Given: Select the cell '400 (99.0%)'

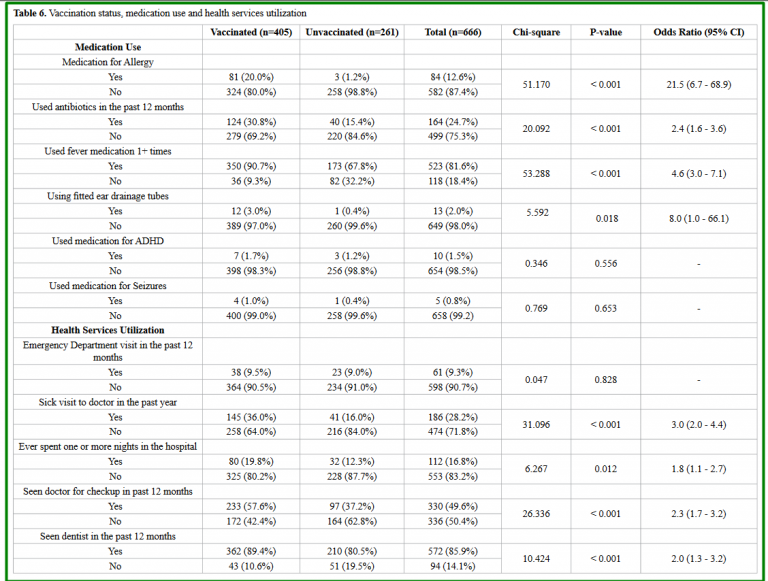Looking at the screenshot, I should (x=251, y=315).
